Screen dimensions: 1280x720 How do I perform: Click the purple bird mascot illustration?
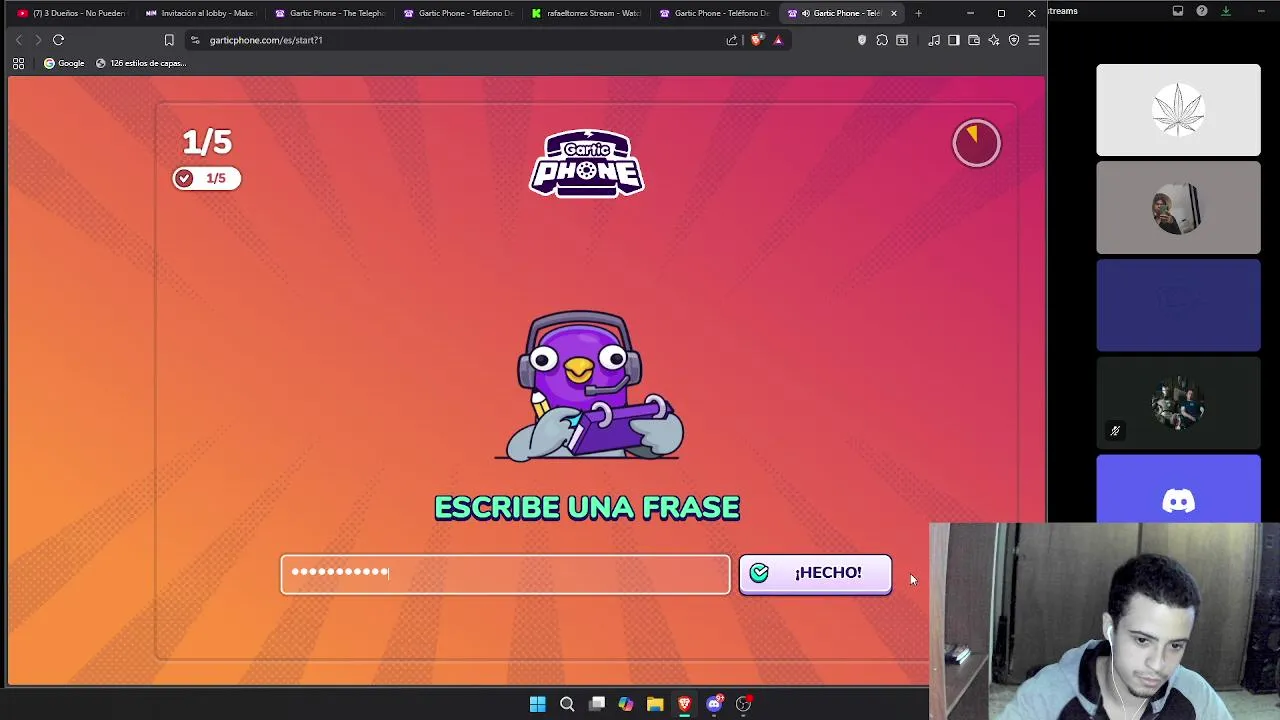coord(590,387)
